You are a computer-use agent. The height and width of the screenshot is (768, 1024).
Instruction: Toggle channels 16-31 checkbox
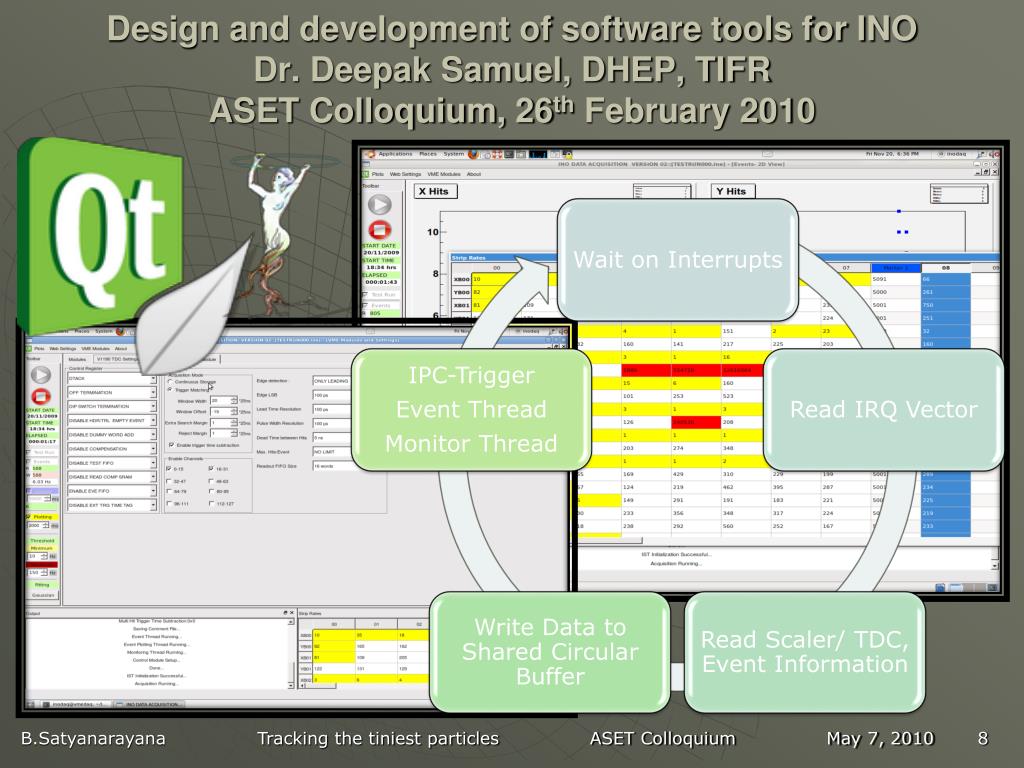(211, 468)
